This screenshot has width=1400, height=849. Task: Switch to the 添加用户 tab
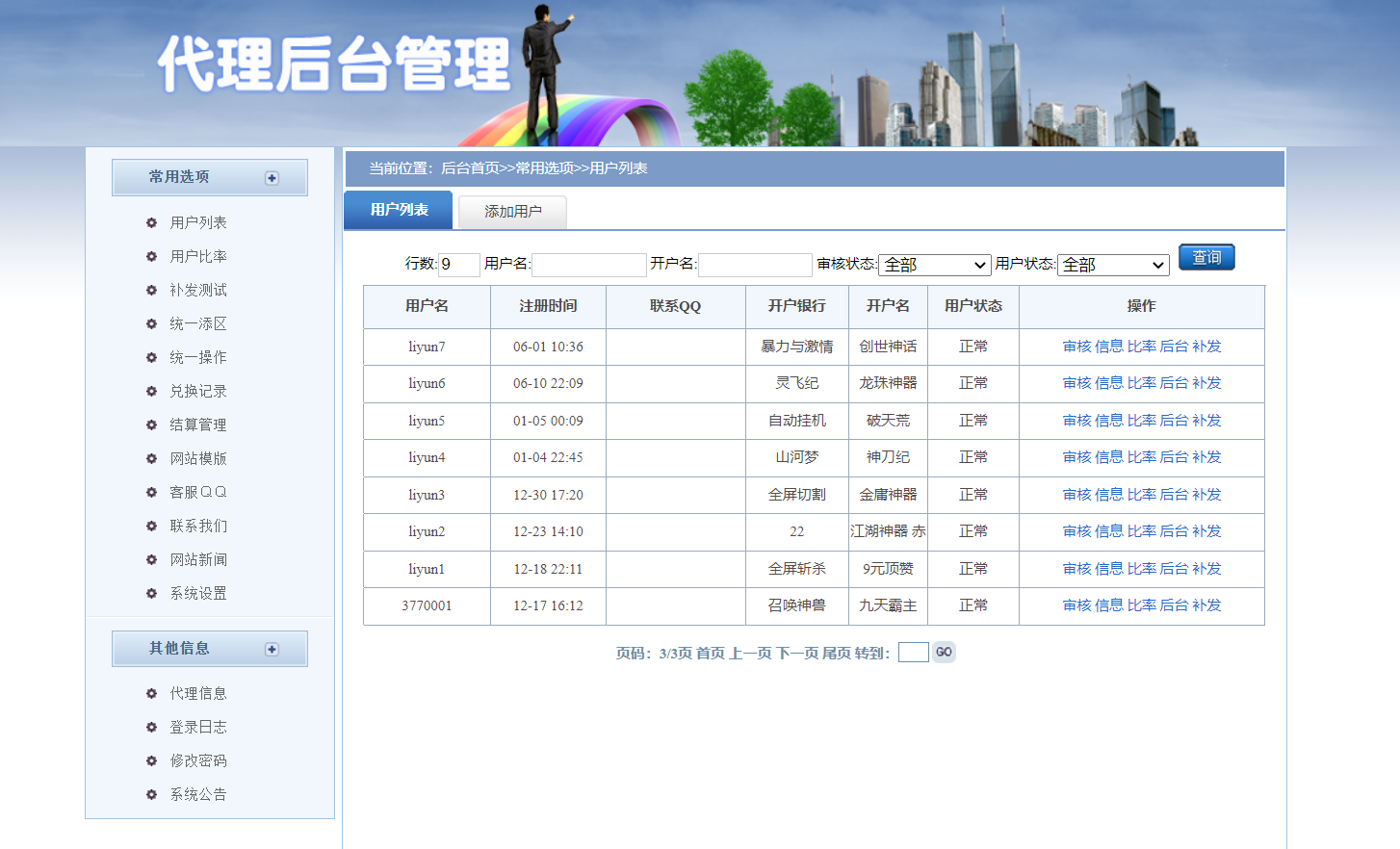click(x=512, y=212)
